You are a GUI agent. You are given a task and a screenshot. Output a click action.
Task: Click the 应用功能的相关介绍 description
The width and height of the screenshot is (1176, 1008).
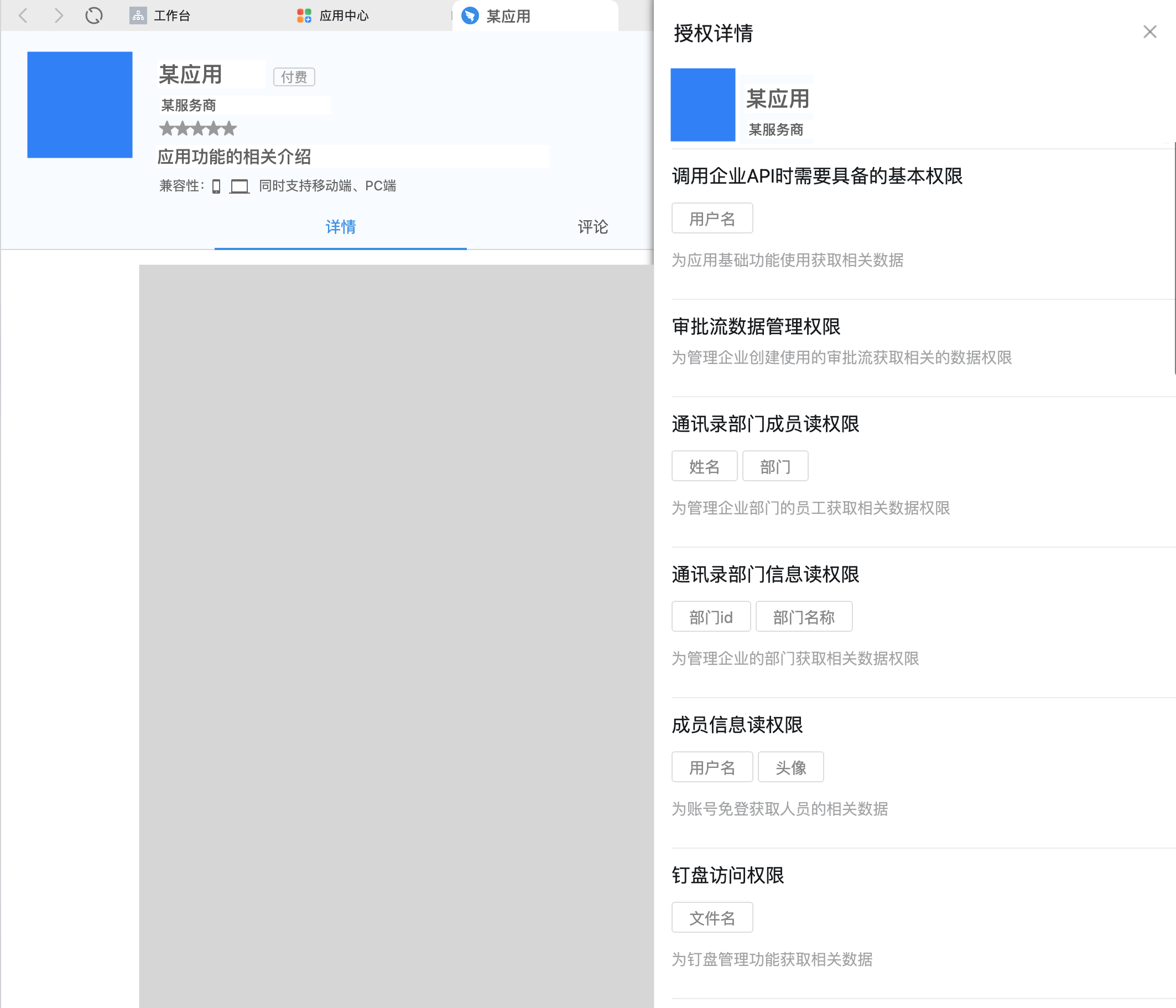tap(235, 157)
